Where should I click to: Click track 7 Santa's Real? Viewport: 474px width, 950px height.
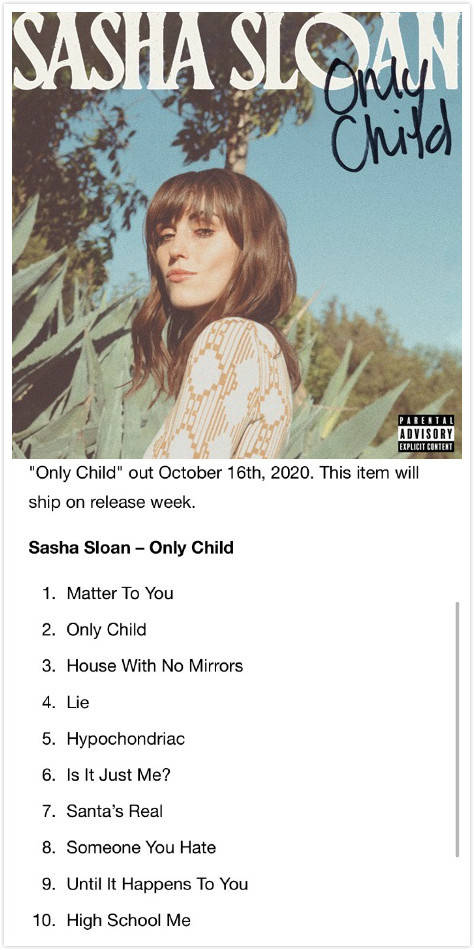(115, 811)
